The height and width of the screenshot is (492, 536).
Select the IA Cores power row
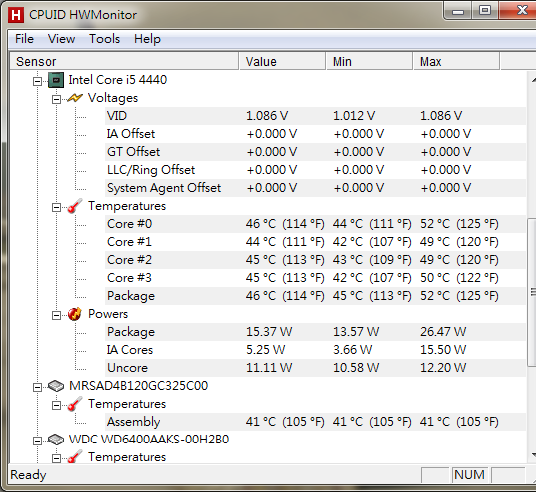point(315,350)
